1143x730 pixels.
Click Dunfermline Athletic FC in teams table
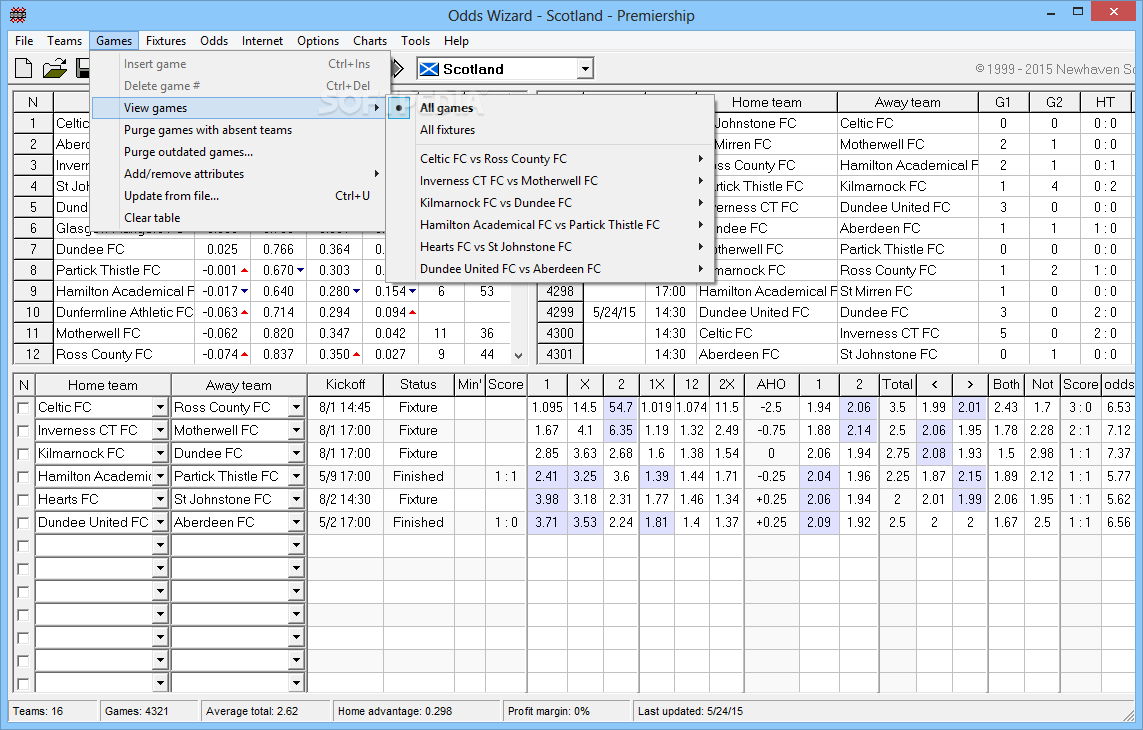pyautogui.click(x=125, y=312)
